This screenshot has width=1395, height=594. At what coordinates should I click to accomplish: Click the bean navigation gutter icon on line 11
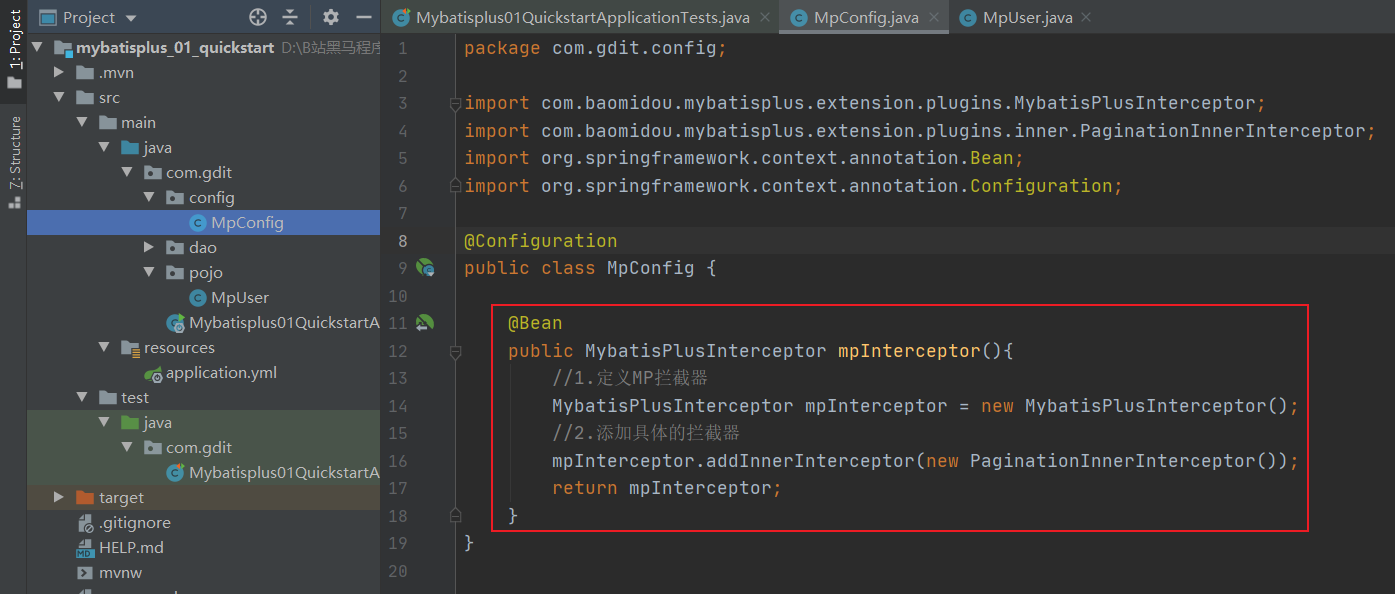pos(426,322)
